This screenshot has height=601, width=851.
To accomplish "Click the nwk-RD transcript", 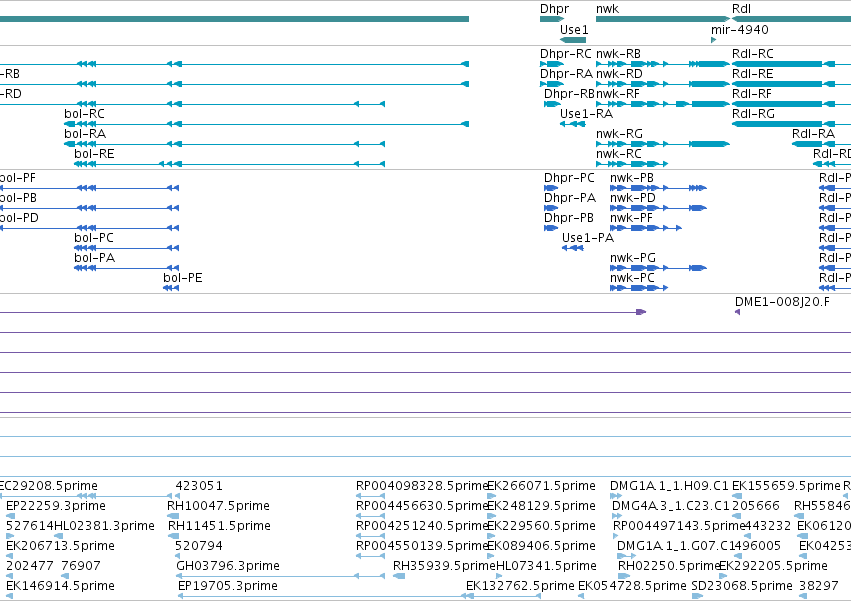I will pyautogui.click(x=619, y=74).
